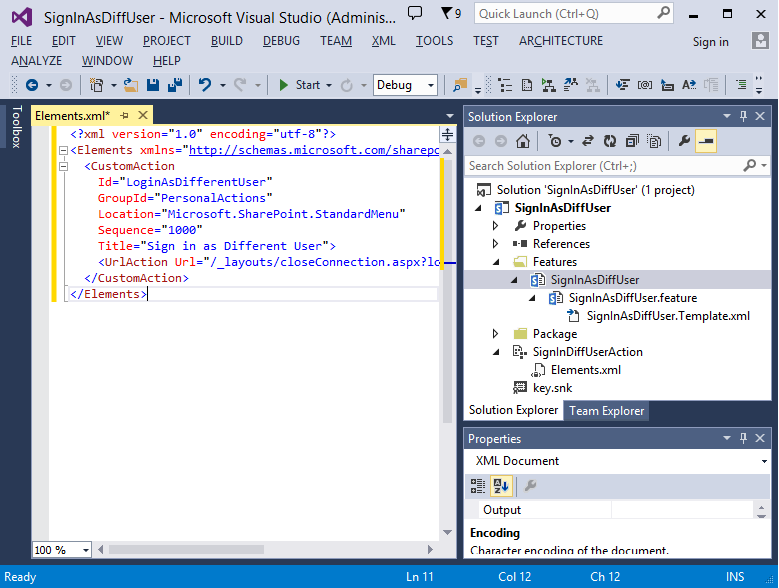Collapse the Elements XML node in editor
The width and height of the screenshot is (779, 588).
pos(63,150)
